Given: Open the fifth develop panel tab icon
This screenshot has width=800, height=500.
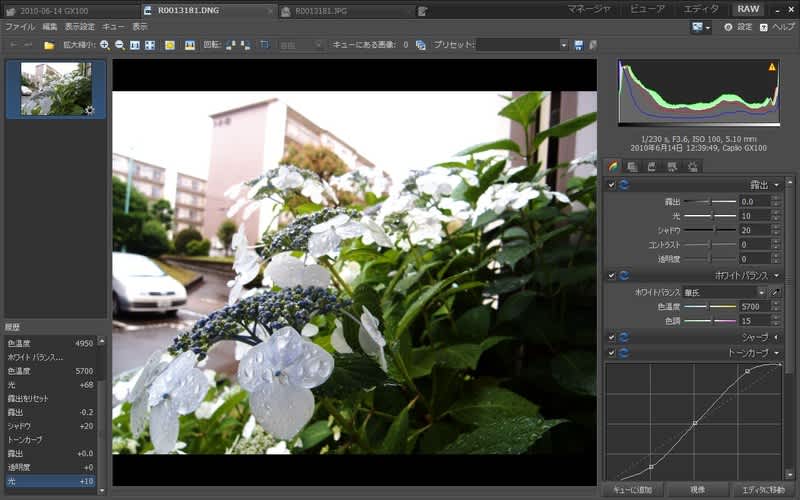Looking at the screenshot, I should [692, 166].
